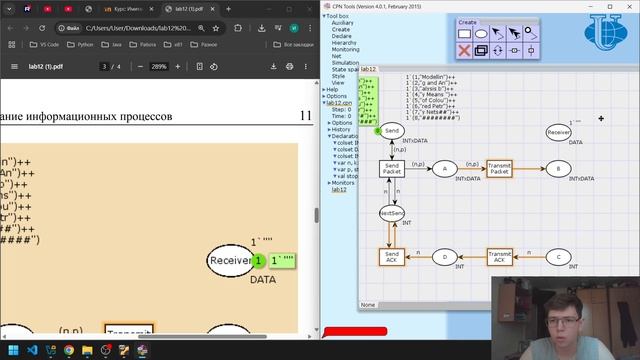Open the Hierarchy toolbox entry
The width and height of the screenshot is (640, 360).
(344, 43)
